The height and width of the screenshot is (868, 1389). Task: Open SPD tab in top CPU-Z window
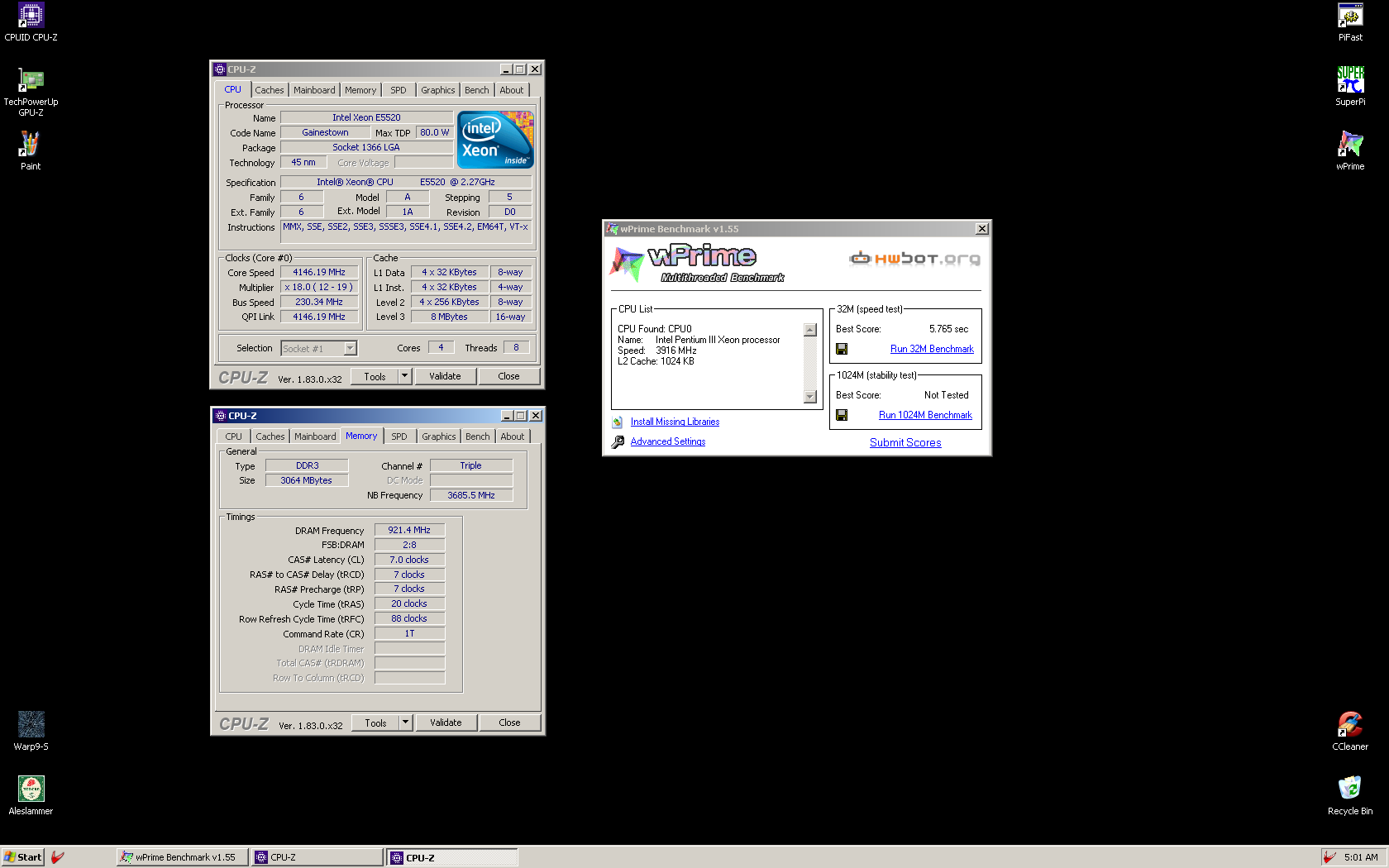point(399,90)
